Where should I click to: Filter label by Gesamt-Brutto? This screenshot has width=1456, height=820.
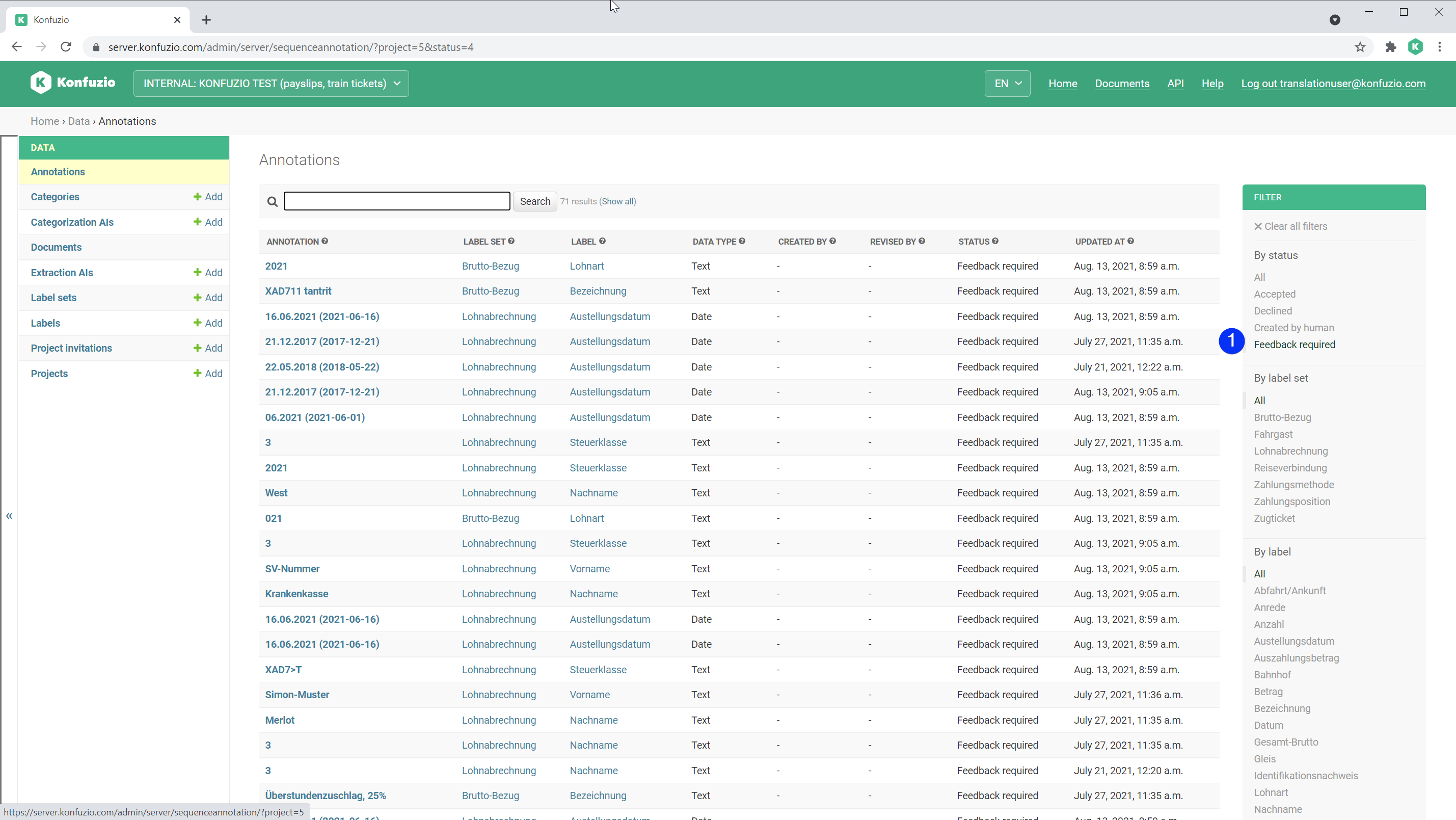pos(1286,742)
